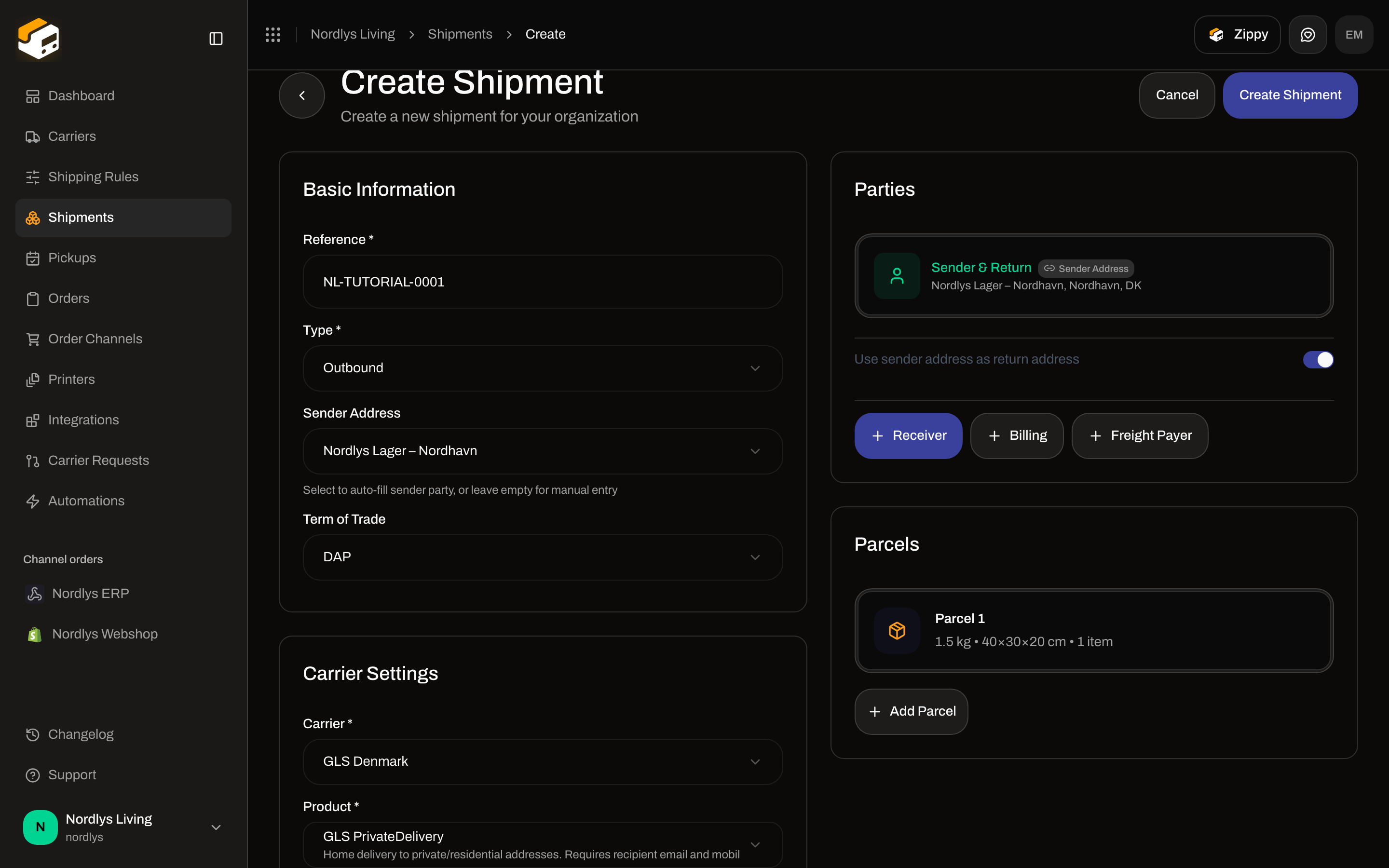Click the Printers icon
The height and width of the screenshot is (868, 1389).
pos(33,380)
